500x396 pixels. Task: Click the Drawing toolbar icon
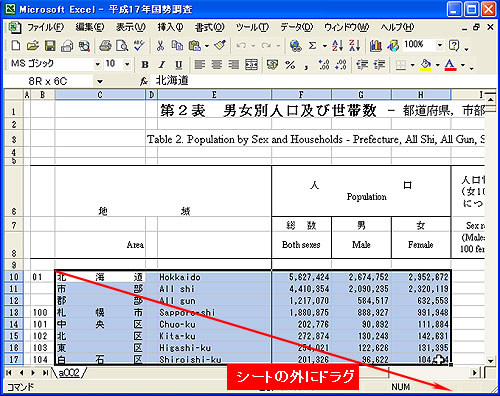point(393,45)
